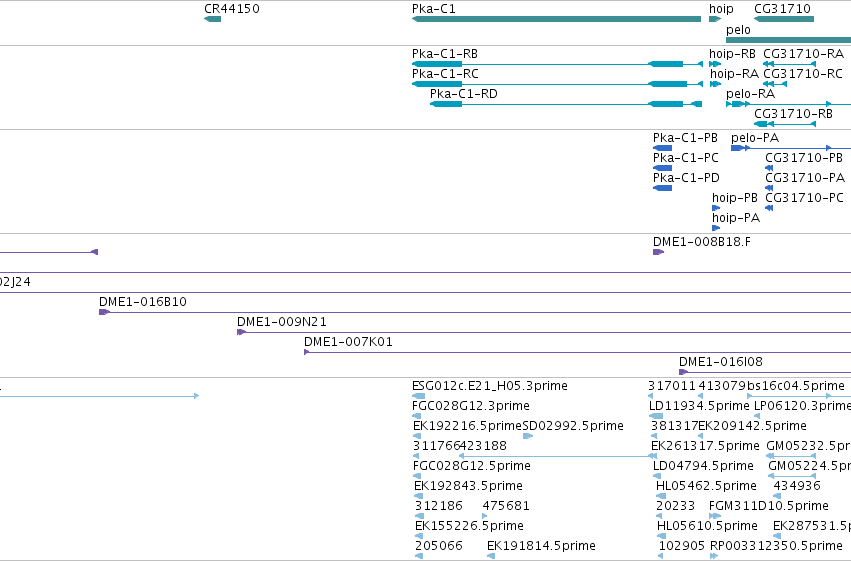The width and height of the screenshot is (851, 561).
Task: Select protein Pka-C1-PB
Action: coord(662,148)
